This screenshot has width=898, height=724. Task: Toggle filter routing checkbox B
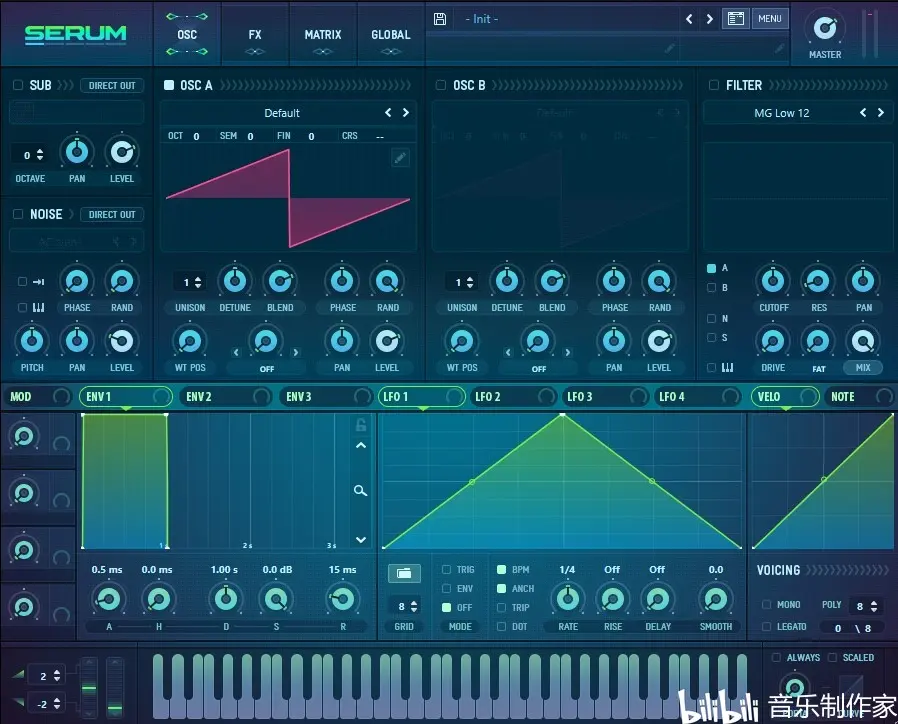(711, 288)
